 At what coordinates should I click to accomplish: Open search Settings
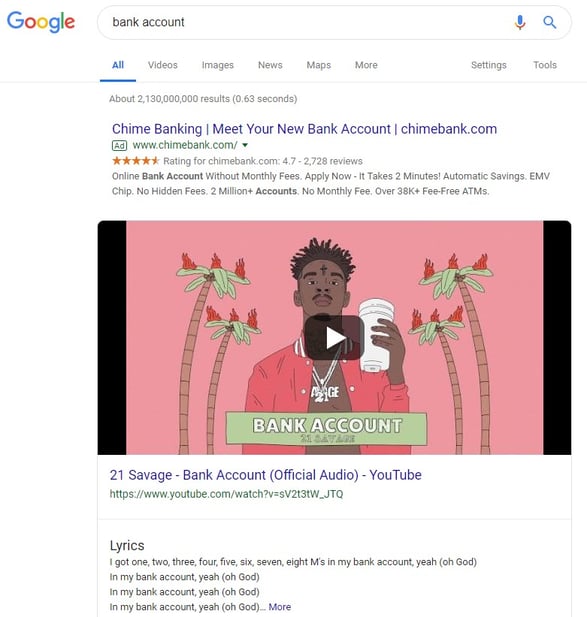tap(489, 65)
